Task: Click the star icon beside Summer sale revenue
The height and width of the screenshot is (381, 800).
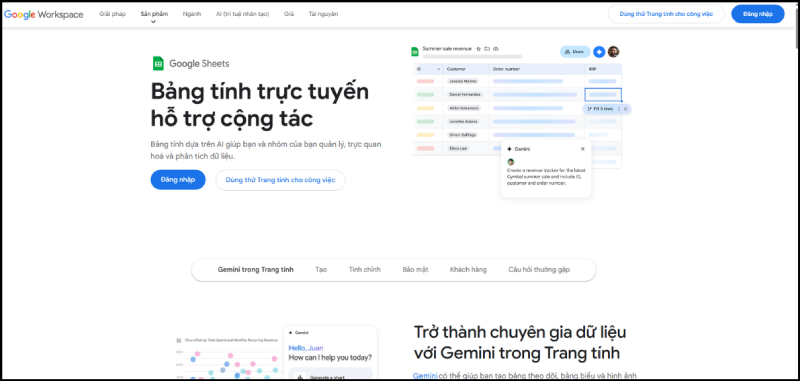Action: (x=479, y=49)
